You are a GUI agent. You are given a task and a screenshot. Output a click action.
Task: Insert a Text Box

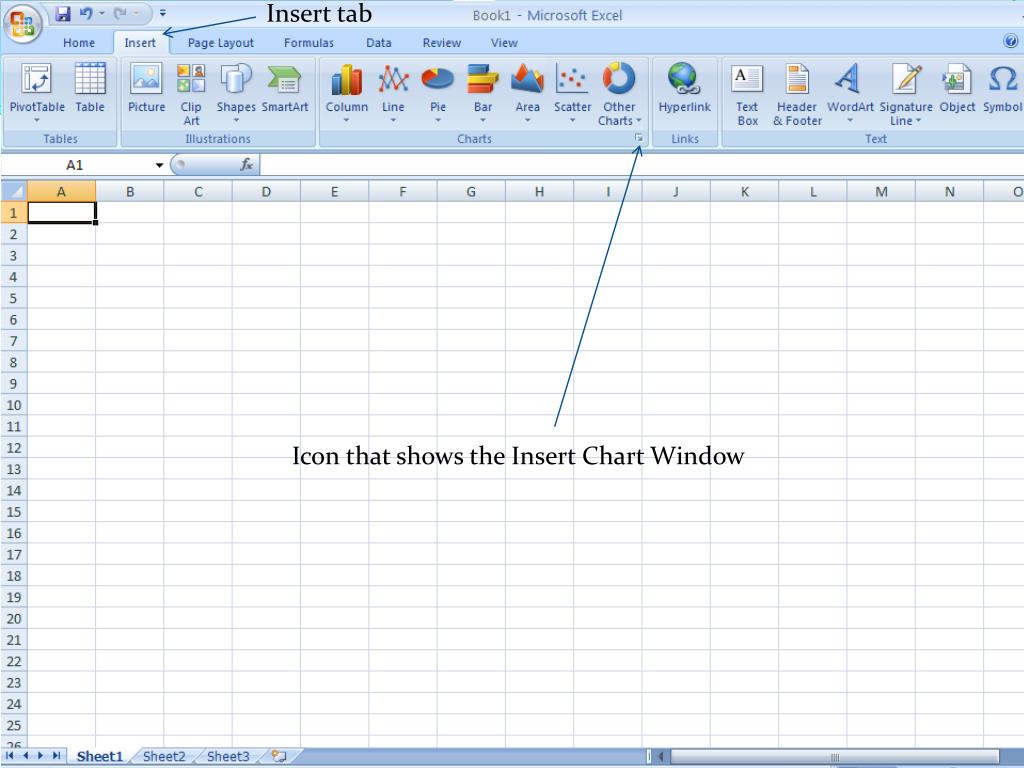pos(747,94)
